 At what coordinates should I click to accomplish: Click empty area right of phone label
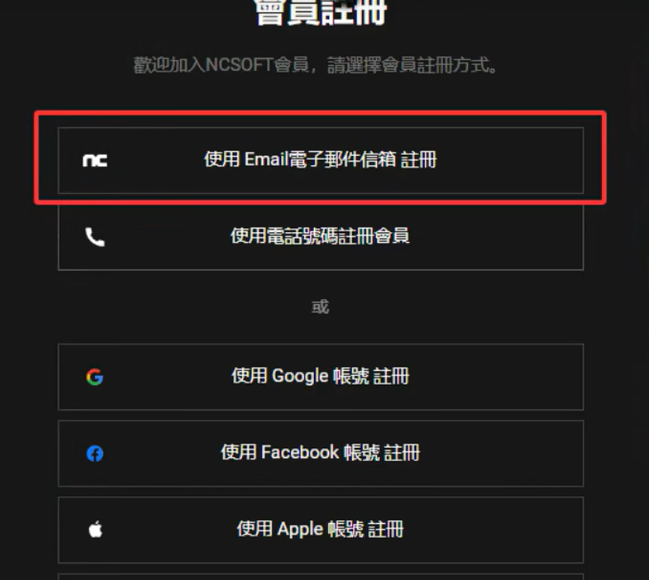(497, 237)
